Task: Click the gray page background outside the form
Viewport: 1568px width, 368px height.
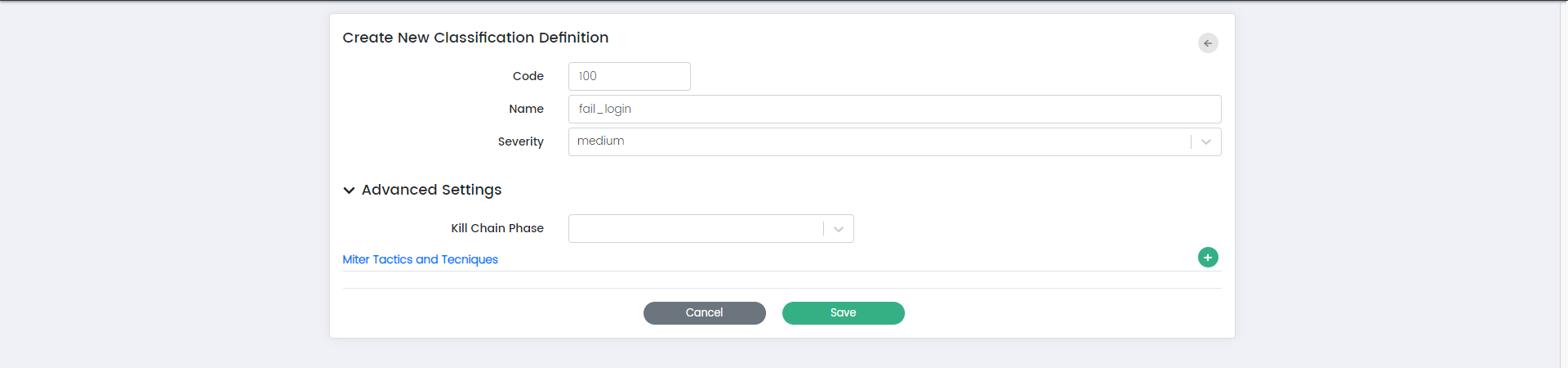Action: [x=163, y=184]
